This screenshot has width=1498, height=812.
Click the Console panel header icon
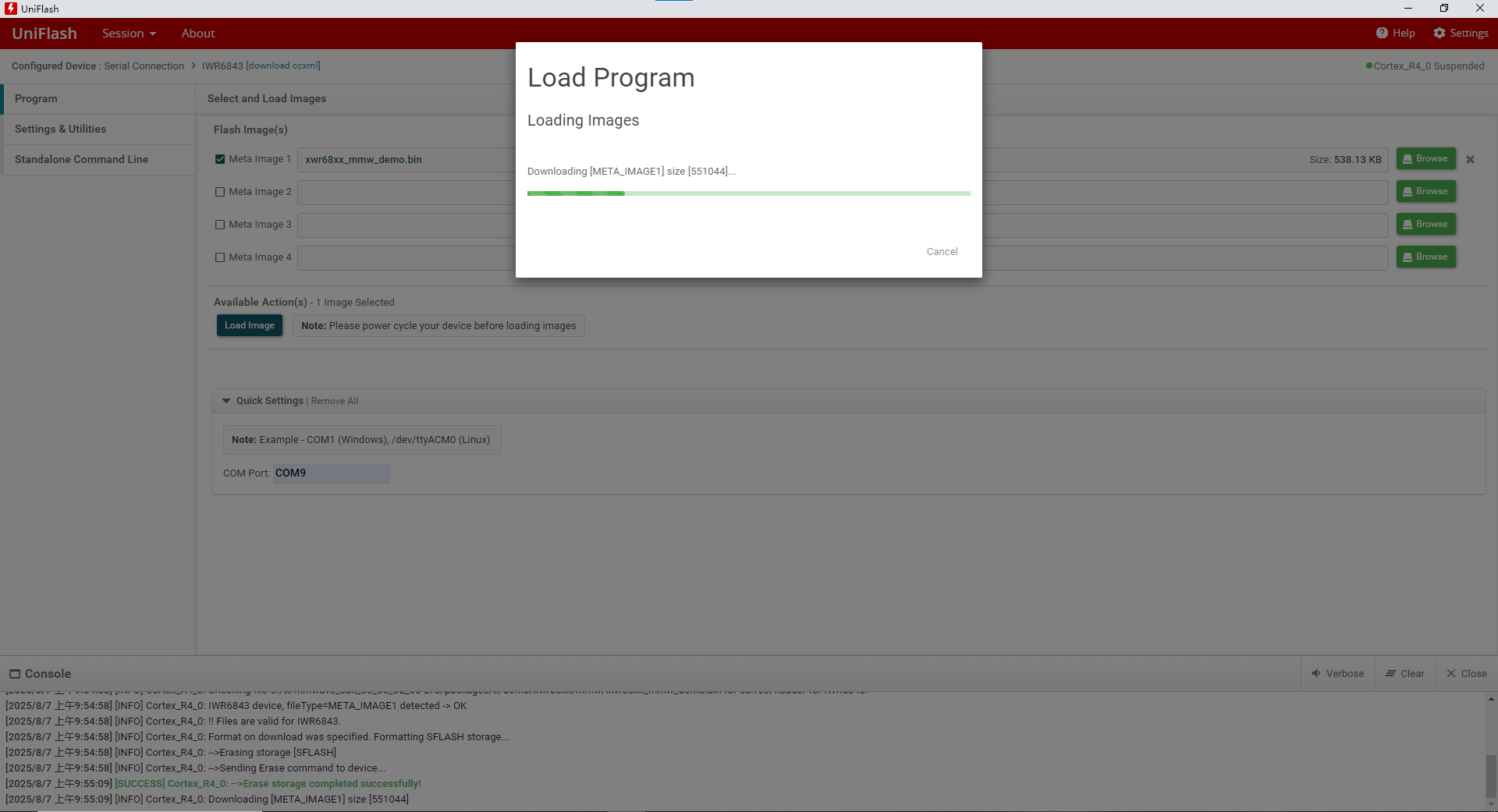coord(15,674)
